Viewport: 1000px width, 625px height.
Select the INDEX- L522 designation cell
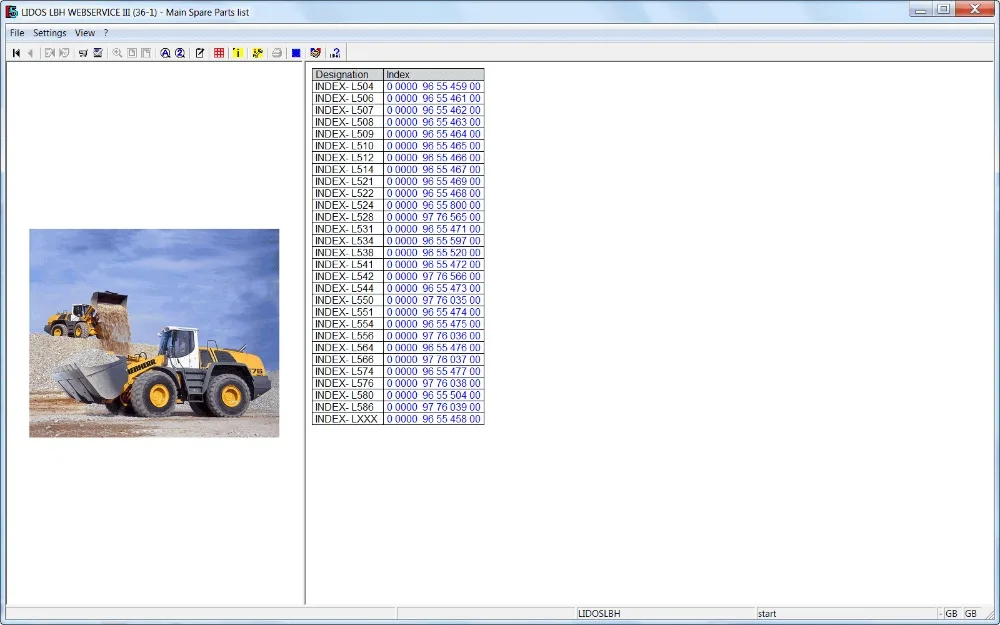(348, 193)
